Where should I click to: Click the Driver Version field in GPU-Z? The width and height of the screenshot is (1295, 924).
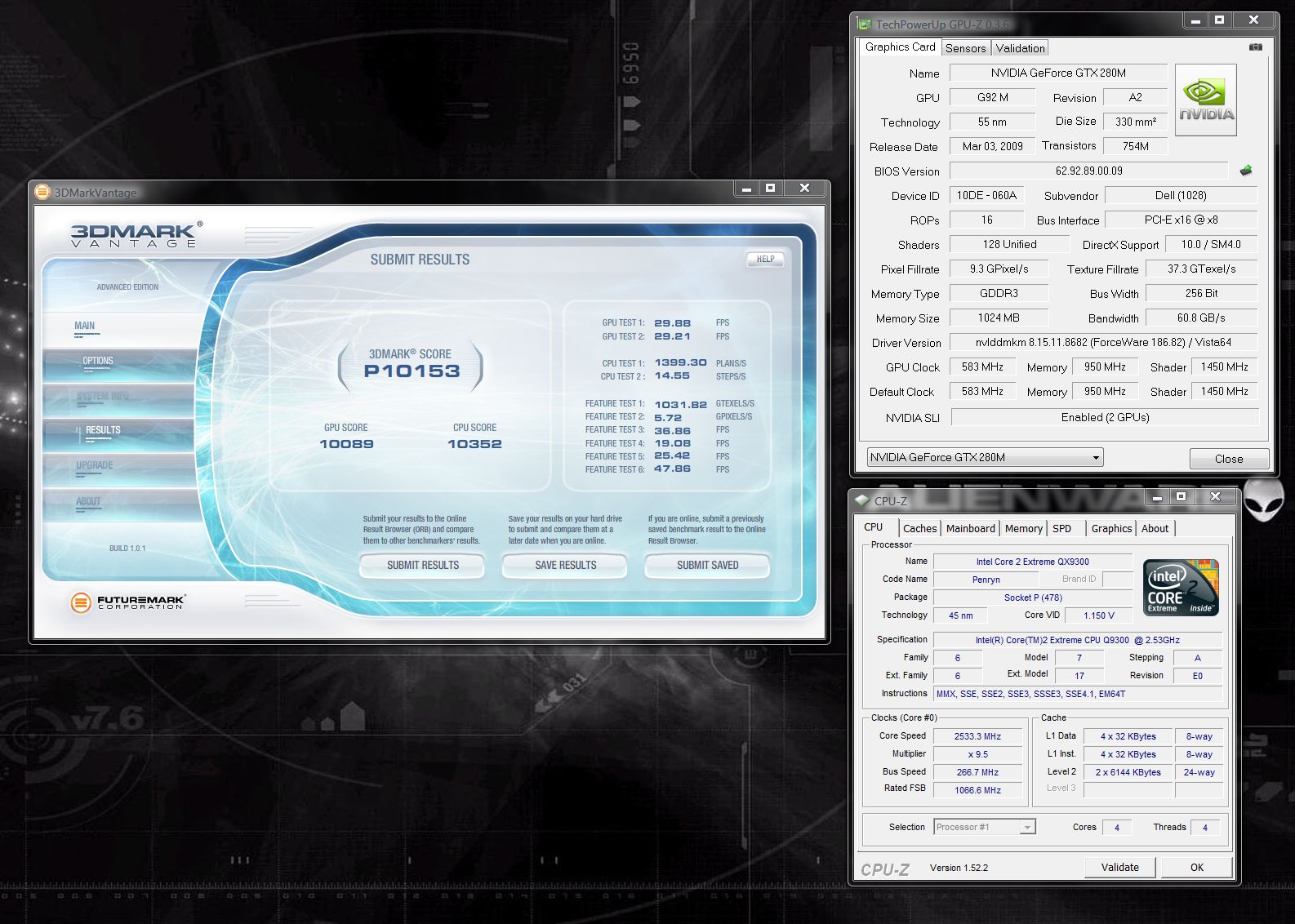[x=1103, y=342]
